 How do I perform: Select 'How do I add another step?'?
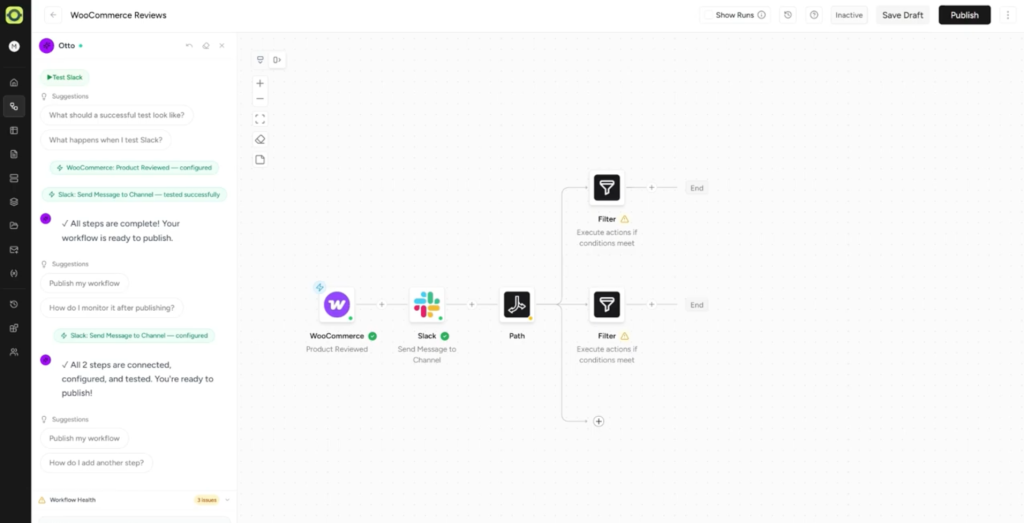(x=96, y=463)
